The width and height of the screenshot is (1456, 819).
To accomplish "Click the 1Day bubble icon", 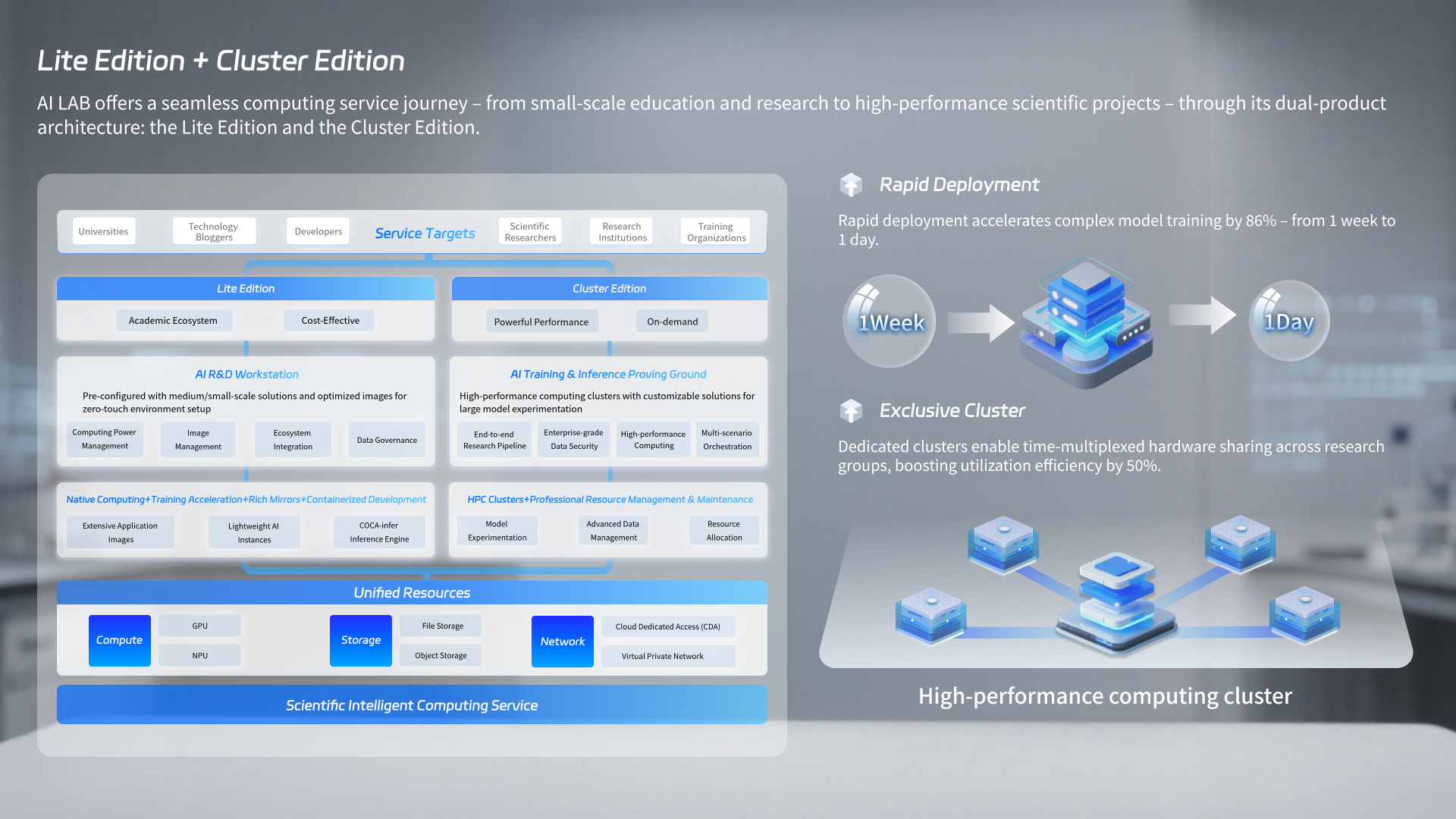I will pyautogui.click(x=1288, y=322).
